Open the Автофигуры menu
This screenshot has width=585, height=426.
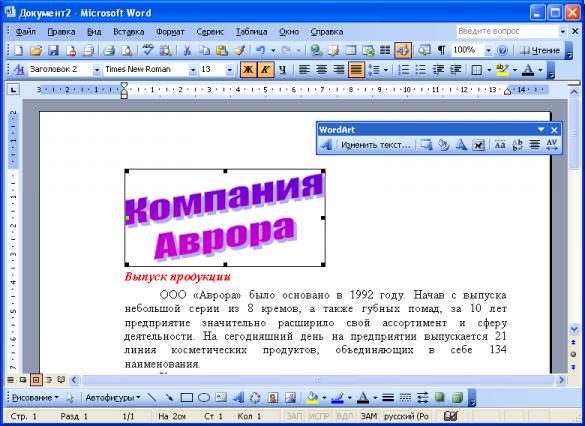113,398
